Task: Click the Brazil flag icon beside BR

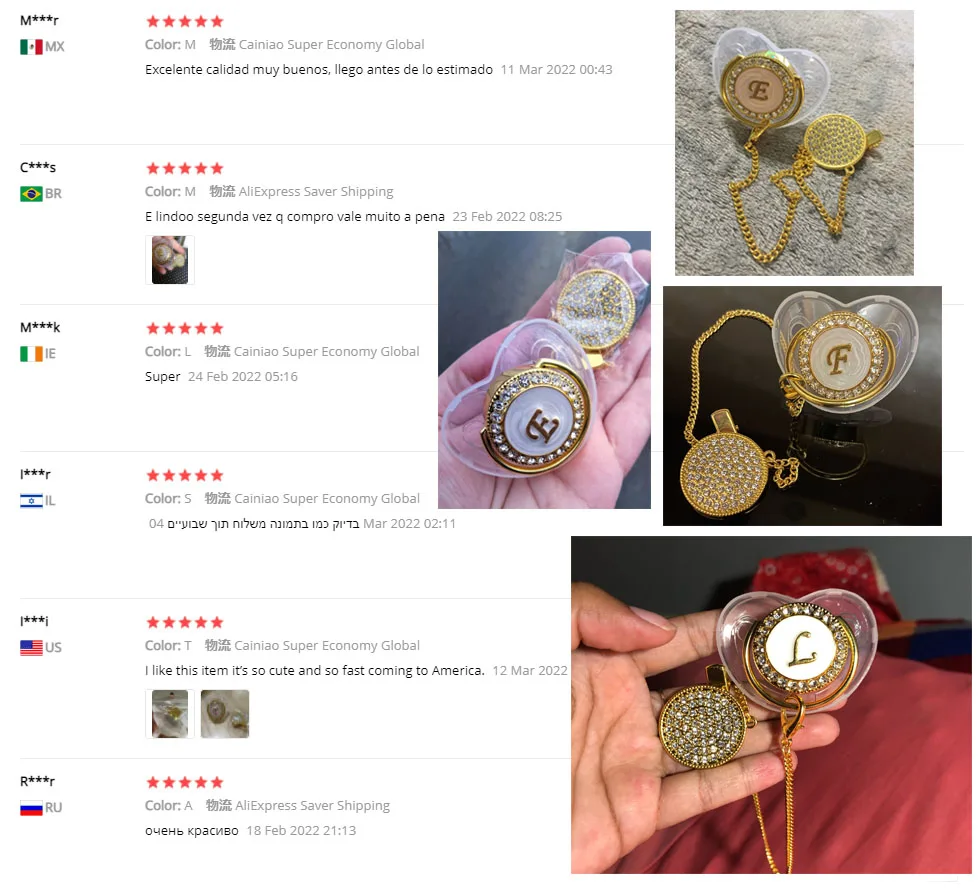Action: (x=31, y=194)
